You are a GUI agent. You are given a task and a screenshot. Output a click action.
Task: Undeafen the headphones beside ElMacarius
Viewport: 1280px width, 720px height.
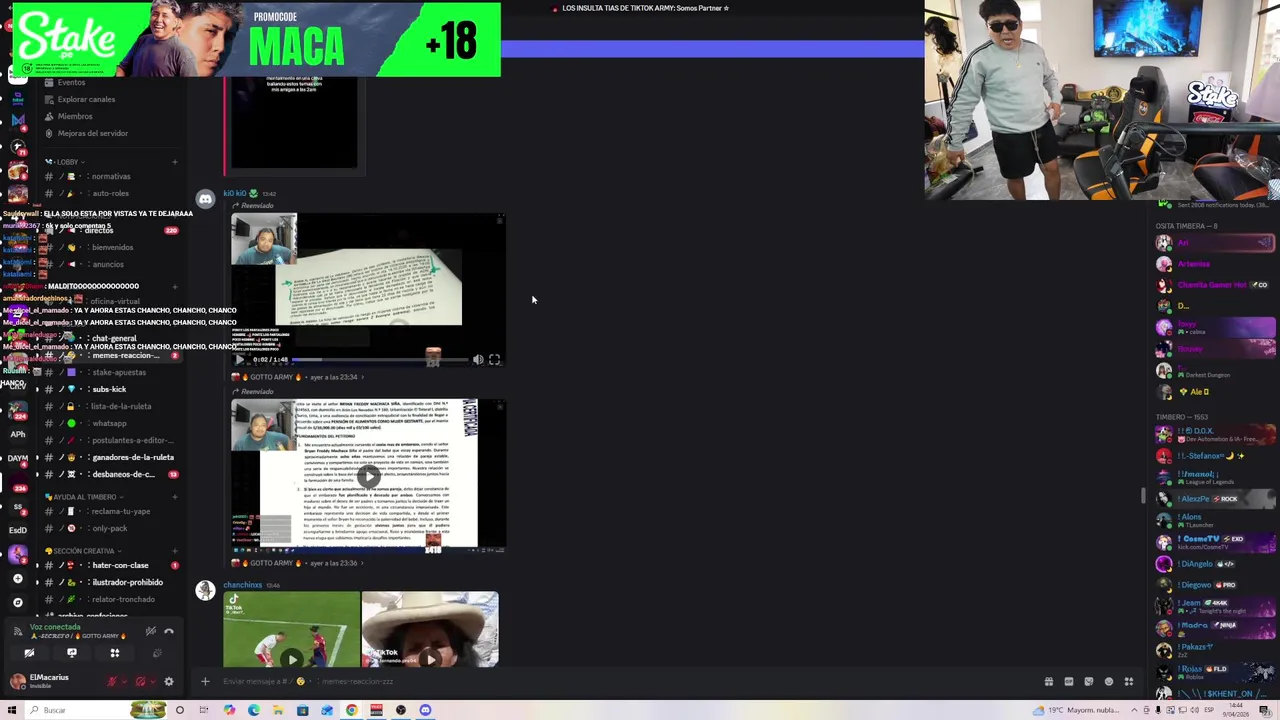140,682
